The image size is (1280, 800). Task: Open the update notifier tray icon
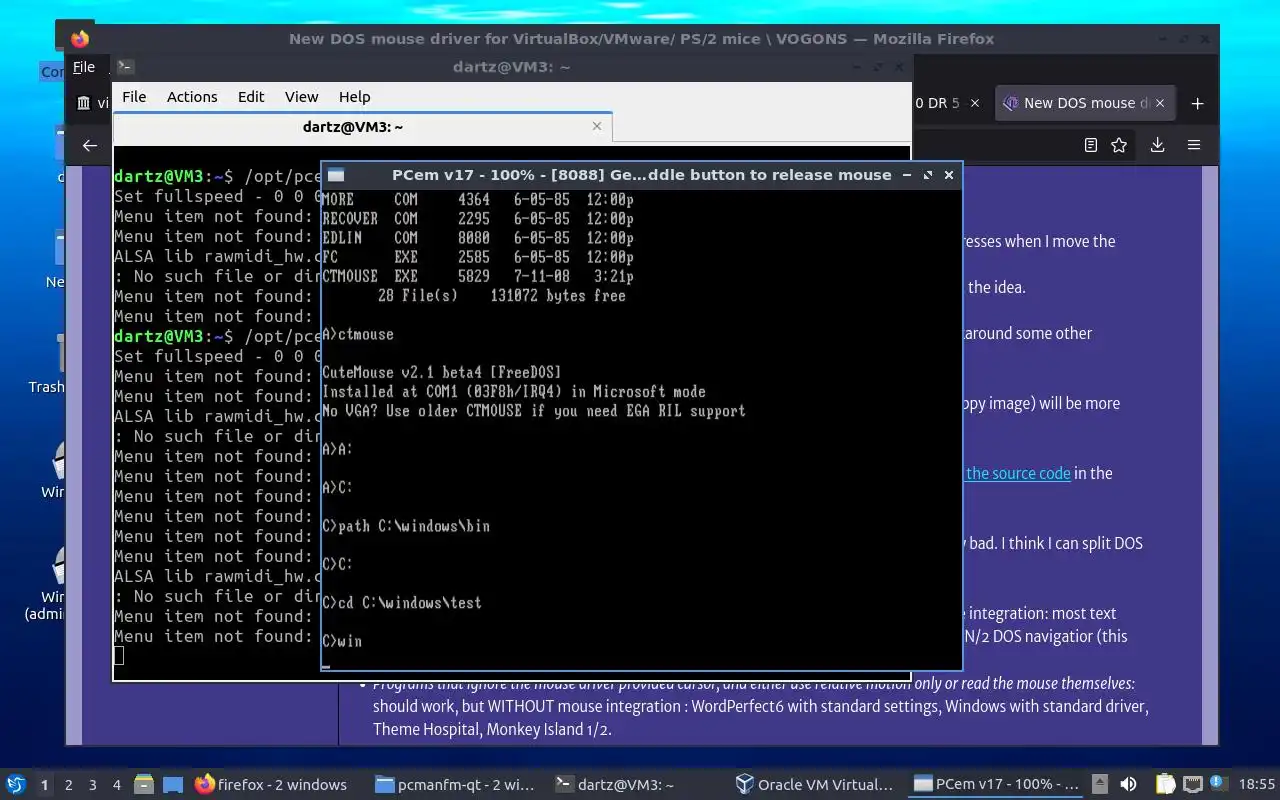pos(1217,784)
